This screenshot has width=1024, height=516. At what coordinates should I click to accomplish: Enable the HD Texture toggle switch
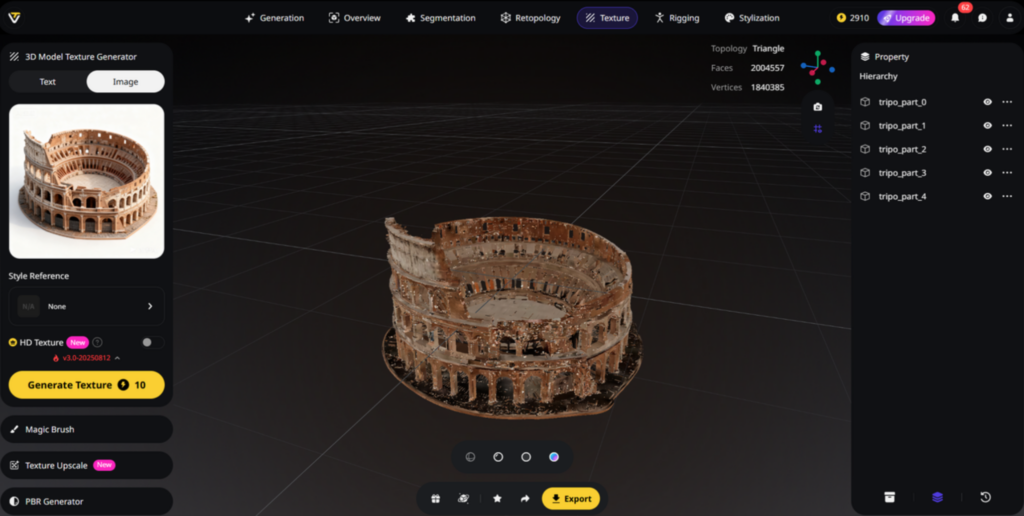[x=152, y=342]
